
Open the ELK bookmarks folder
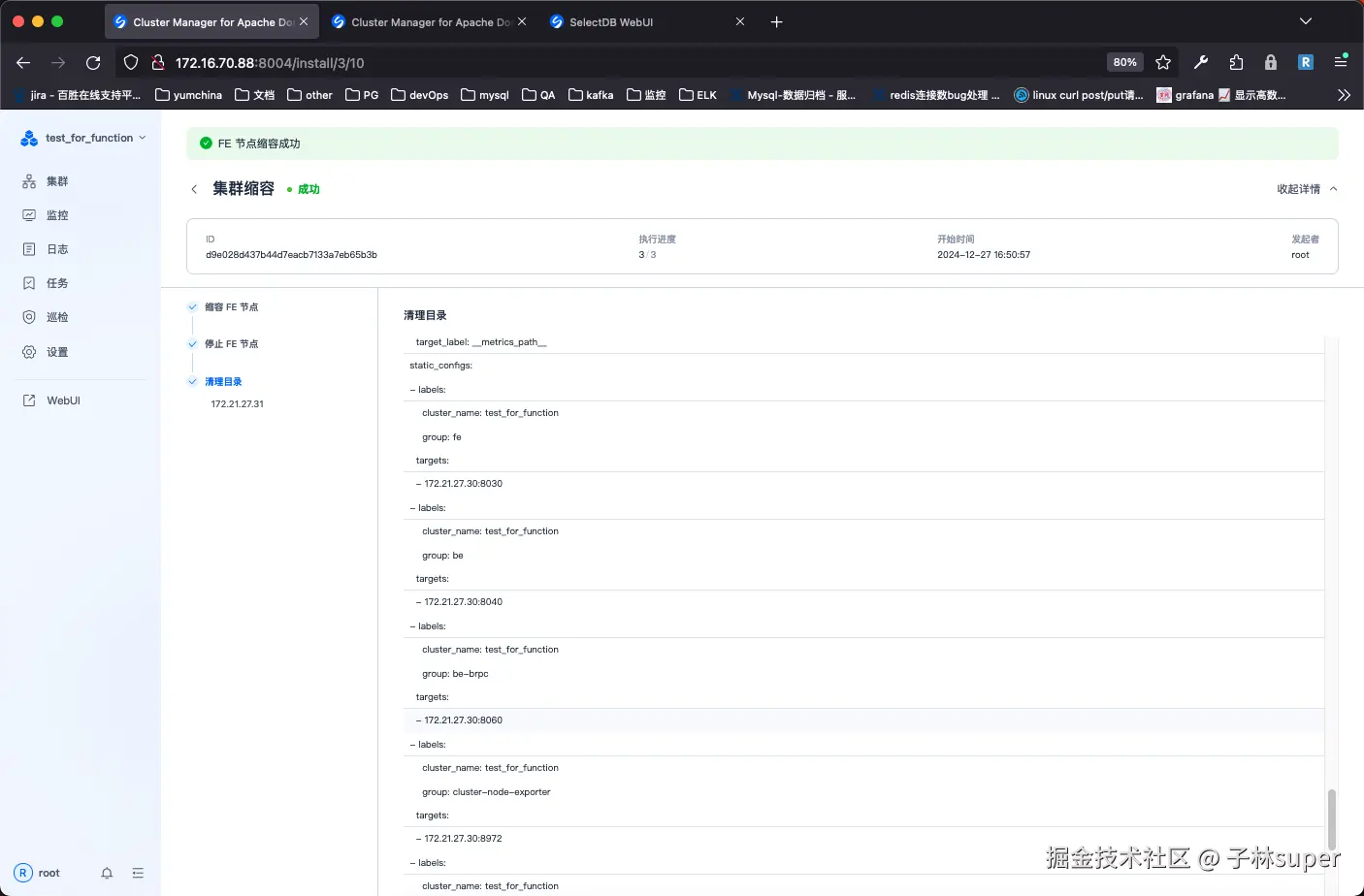[x=698, y=95]
